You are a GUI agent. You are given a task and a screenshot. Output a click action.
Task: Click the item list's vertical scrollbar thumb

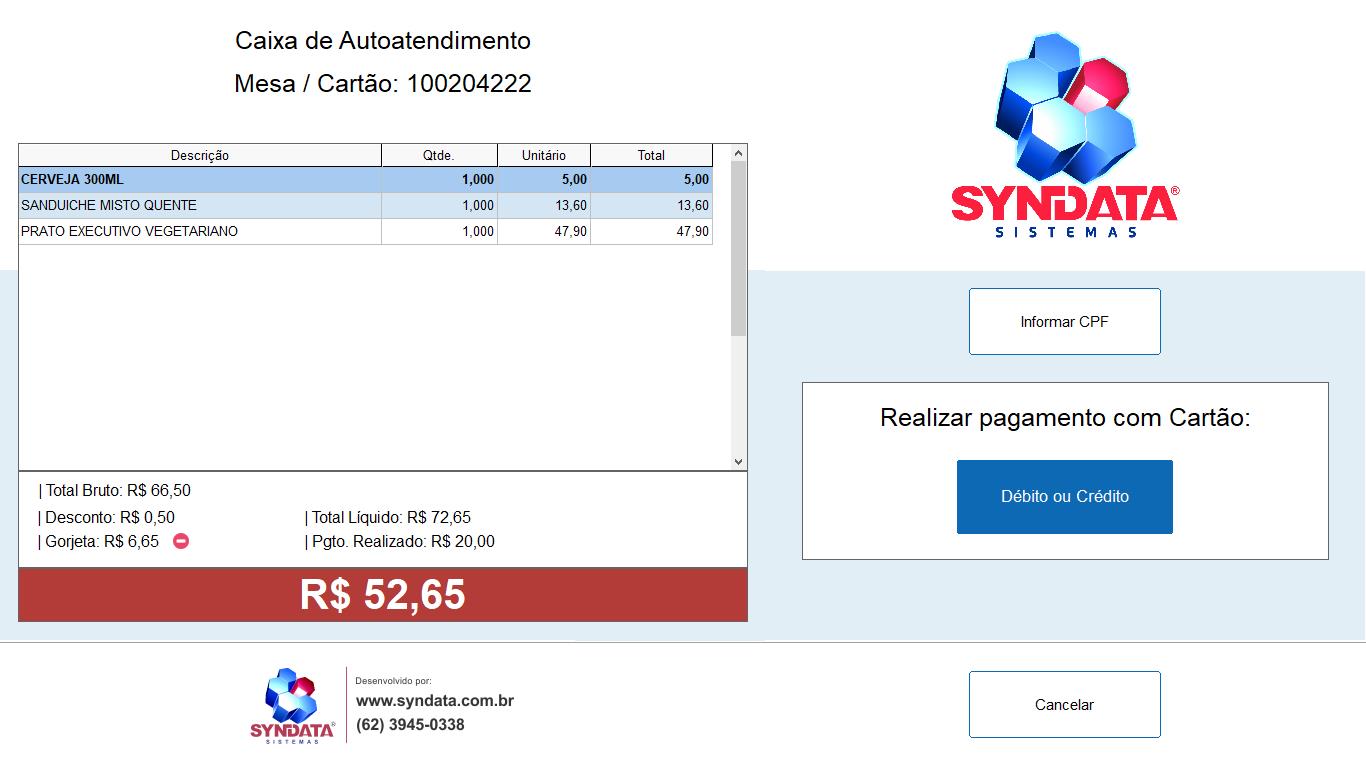(738, 248)
